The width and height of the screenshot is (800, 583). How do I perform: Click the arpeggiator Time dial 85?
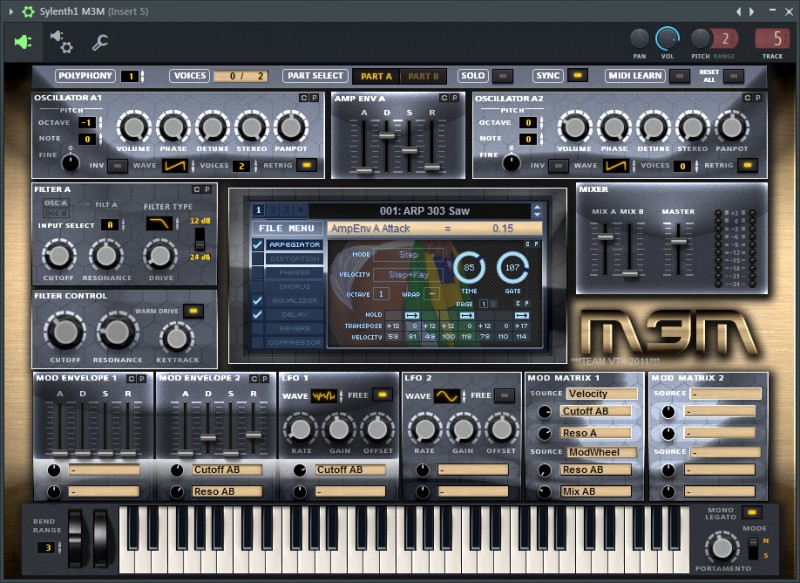tap(469, 268)
